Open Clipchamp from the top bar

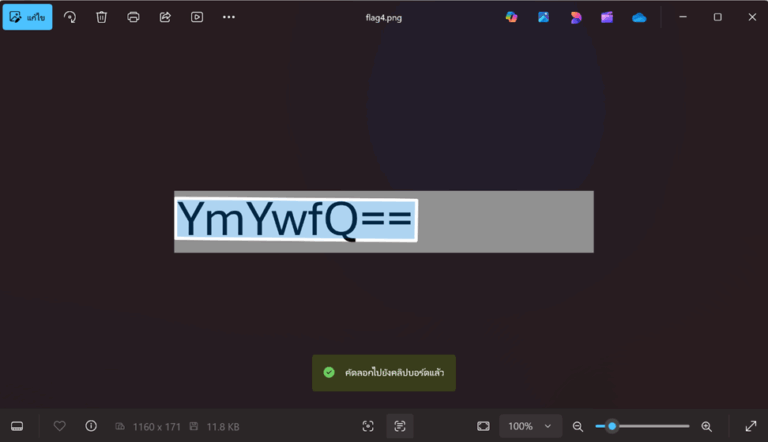click(x=607, y=17)
